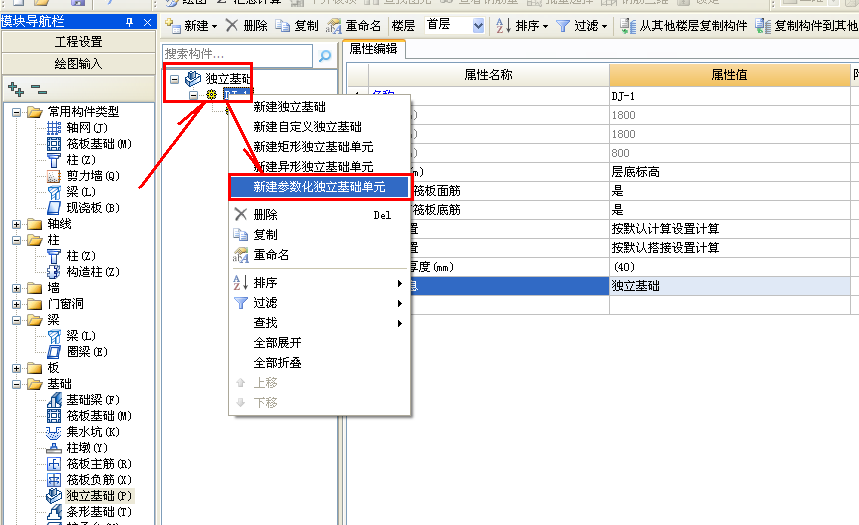
Task: Click the 复制 toolbar button
Action: 297,26
